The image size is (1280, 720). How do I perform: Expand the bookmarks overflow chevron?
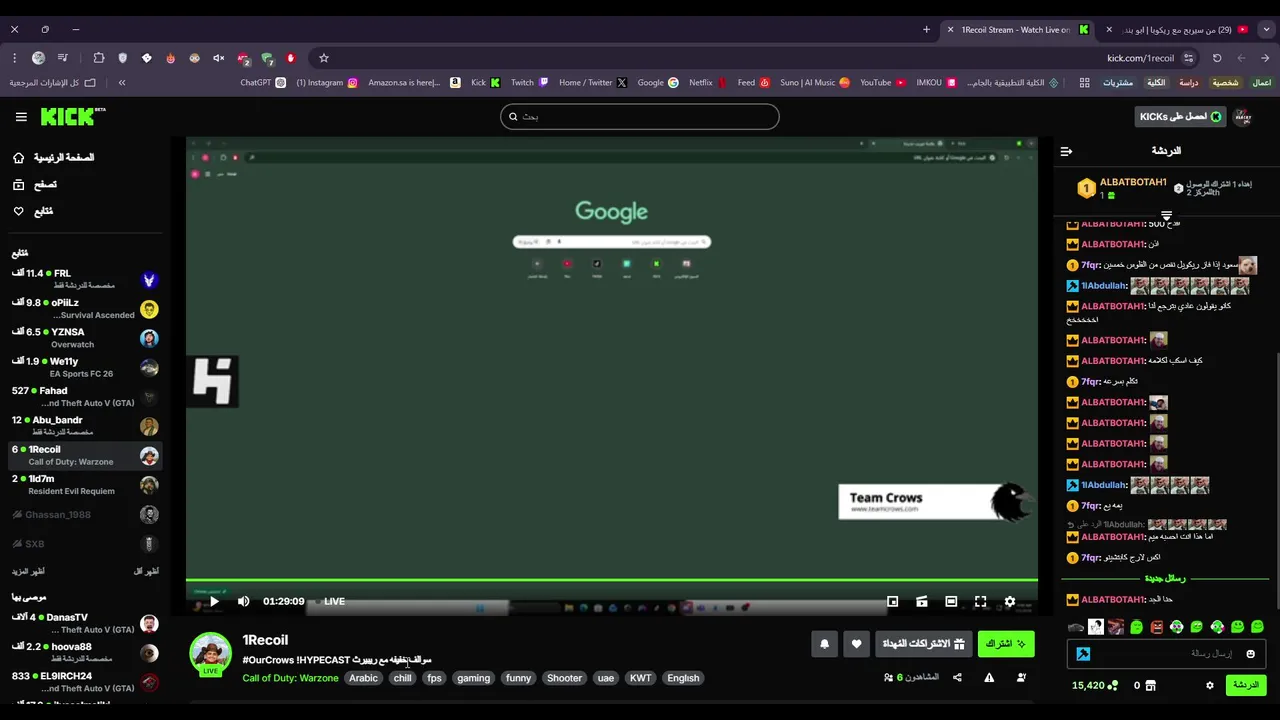pyautogui.click(x=122, y=83)
